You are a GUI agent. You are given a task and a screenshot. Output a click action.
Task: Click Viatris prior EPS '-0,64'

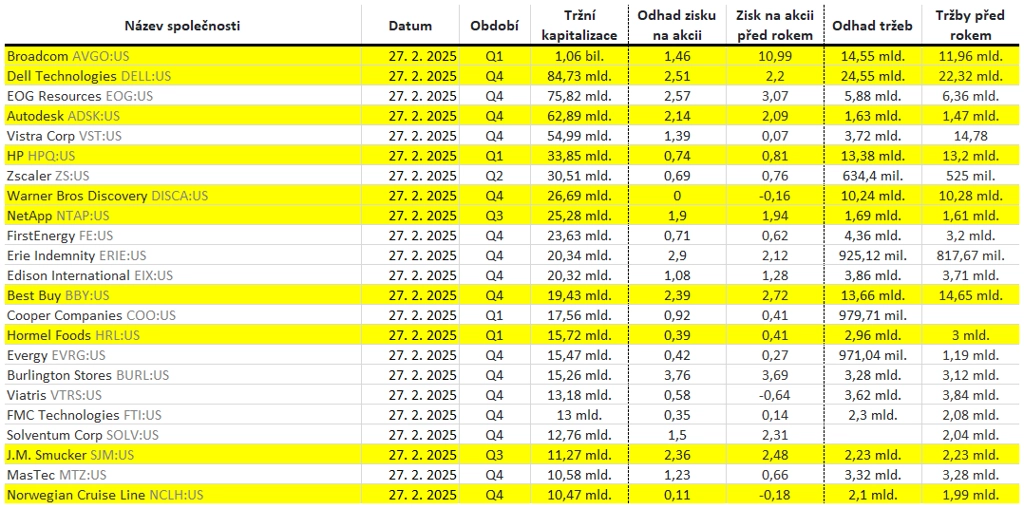tap(775, 395)
